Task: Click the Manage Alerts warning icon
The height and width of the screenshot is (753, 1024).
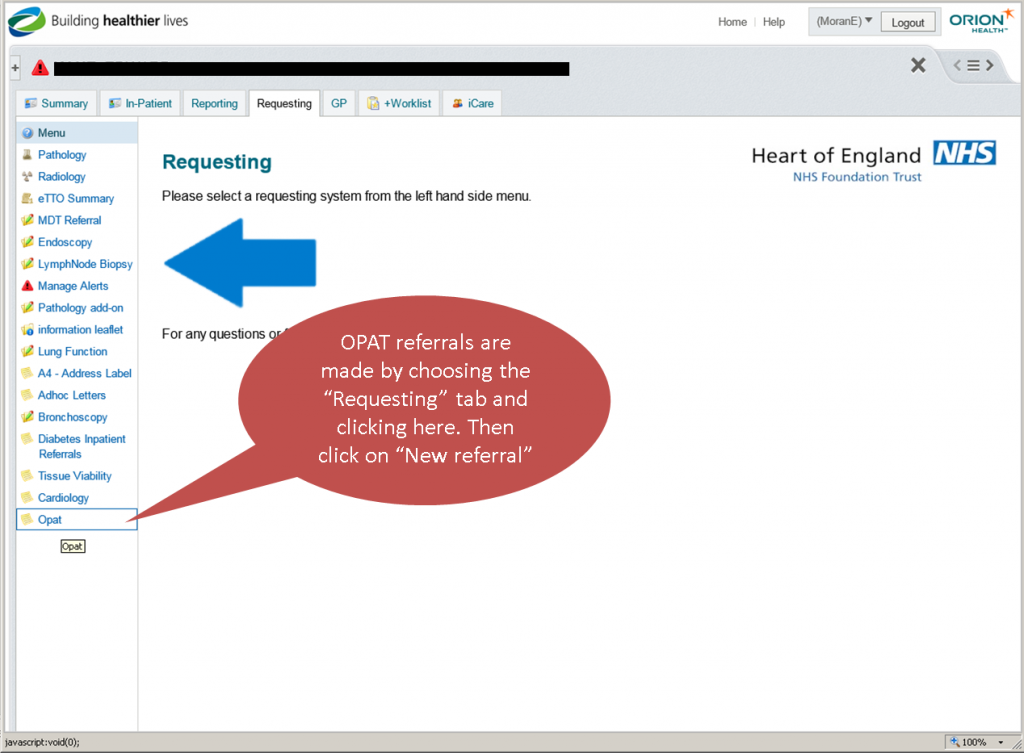Action: [x=28, y=286]
